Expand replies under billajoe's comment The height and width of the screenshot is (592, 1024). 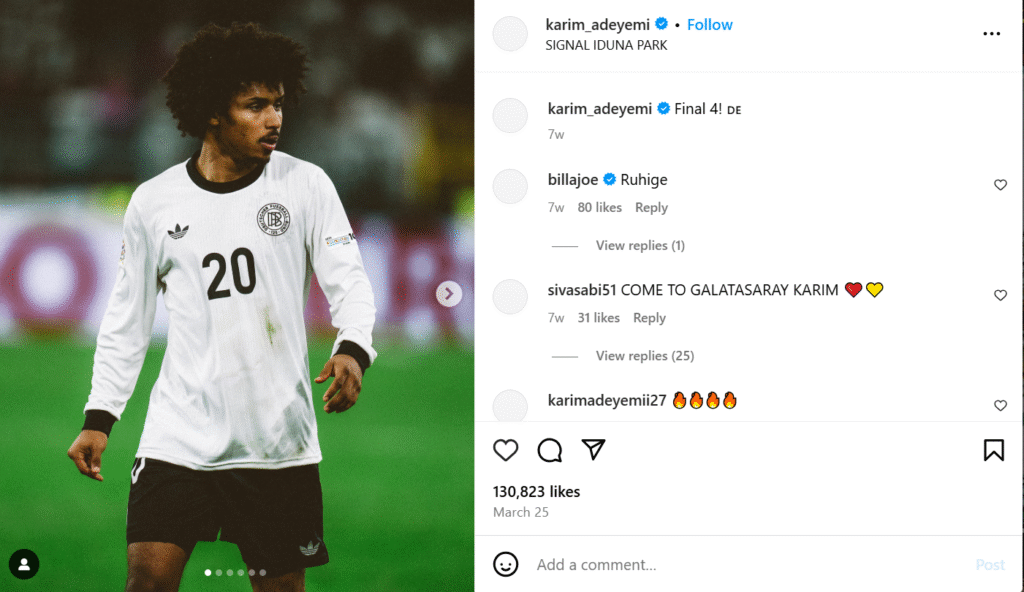640,245
